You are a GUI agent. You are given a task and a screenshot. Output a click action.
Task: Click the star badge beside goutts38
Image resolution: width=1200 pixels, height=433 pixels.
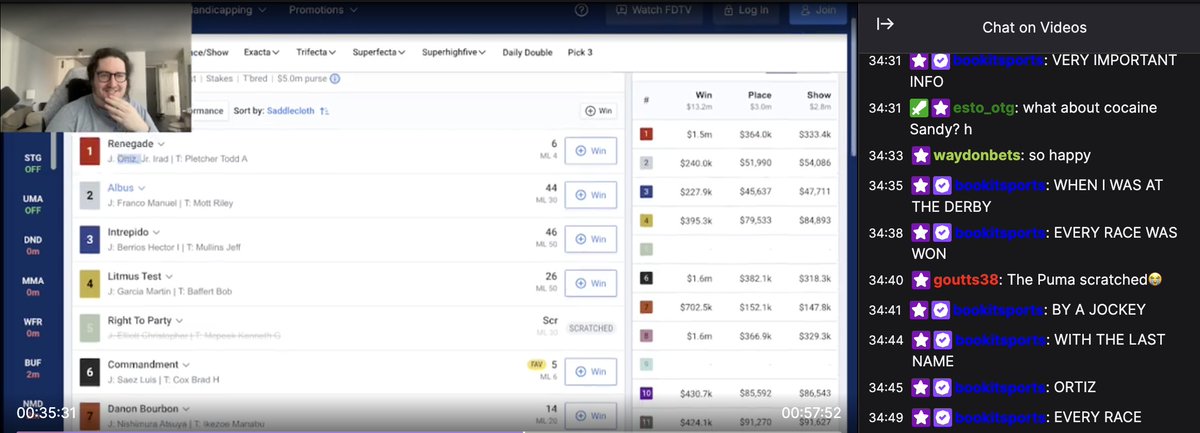click(x=921, y=281)
